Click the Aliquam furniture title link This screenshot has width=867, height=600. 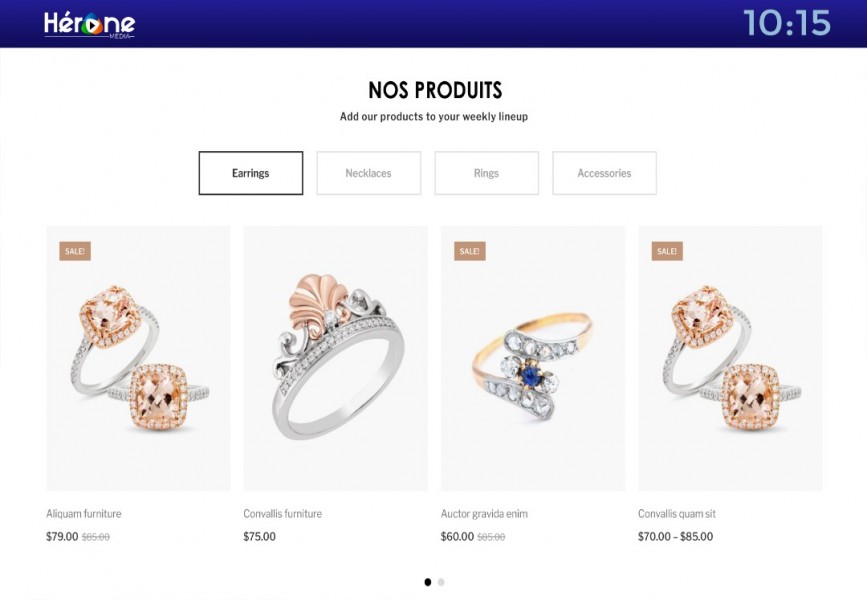pos(83,514)
